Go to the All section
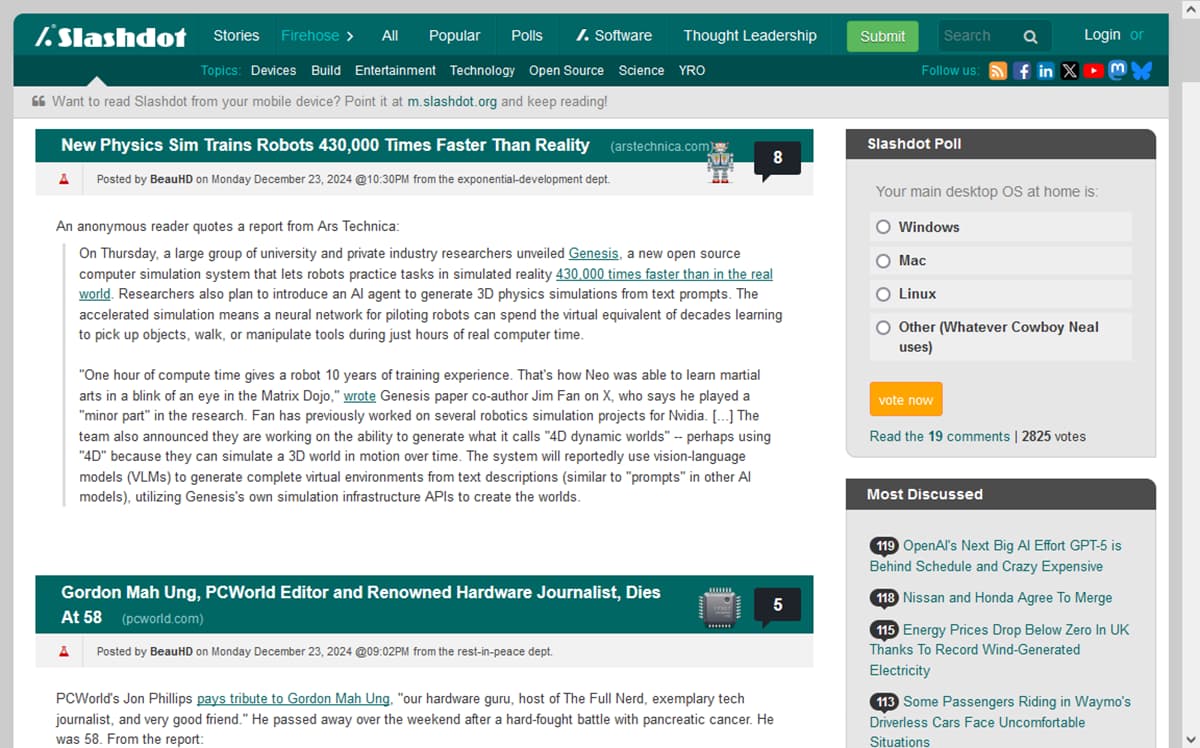This screenshot has height=748, width=1200. click(x=390, y=35)
